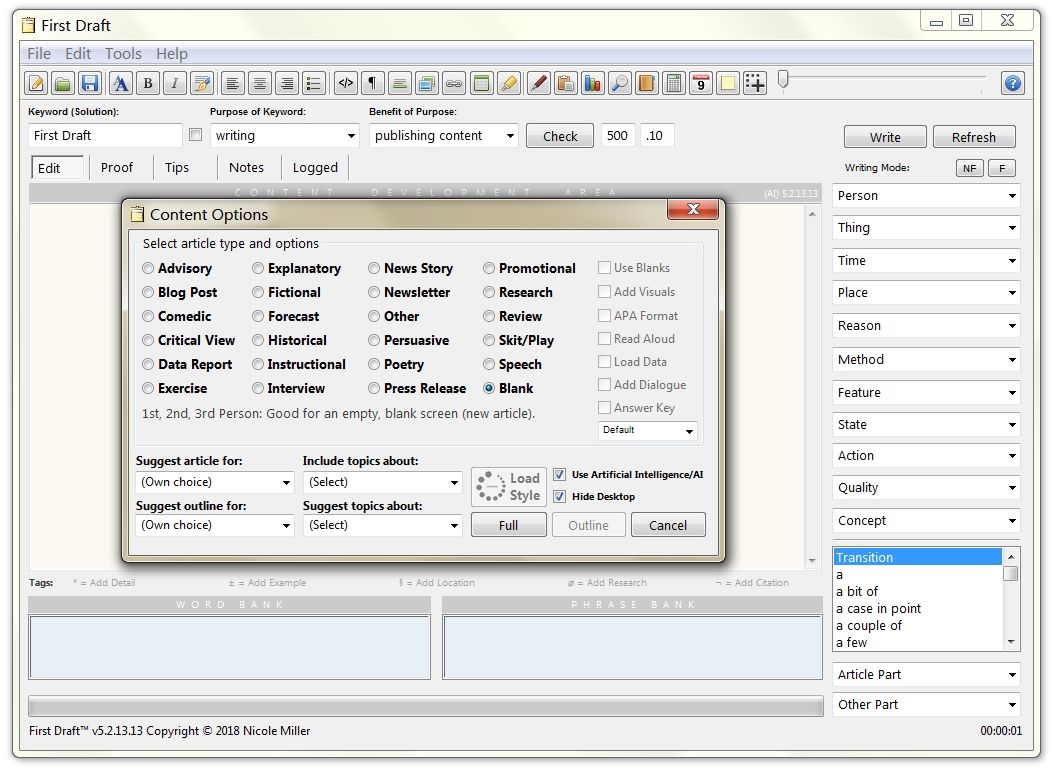Insert a bulleted list
The width and height of the screenshot is (1054, 768).
click(314, 83)
